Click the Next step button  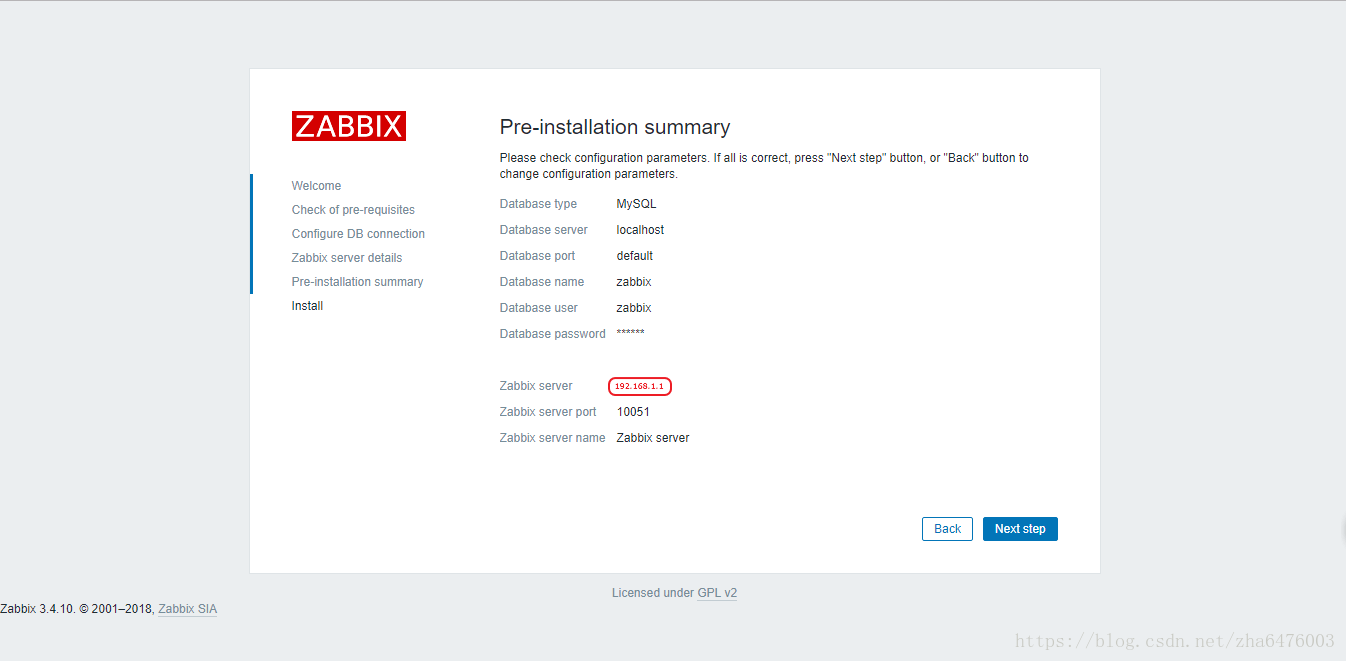1020,529
